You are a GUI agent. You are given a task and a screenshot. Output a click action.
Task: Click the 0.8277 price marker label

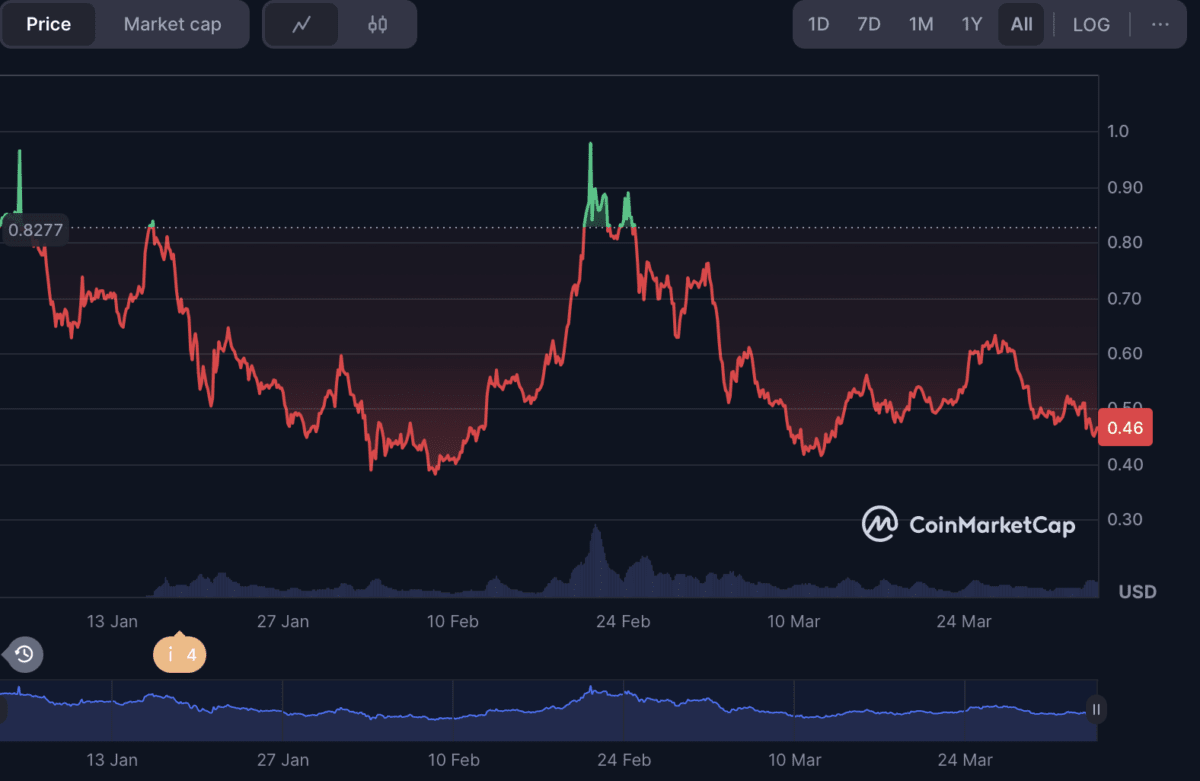pos(35,230)
